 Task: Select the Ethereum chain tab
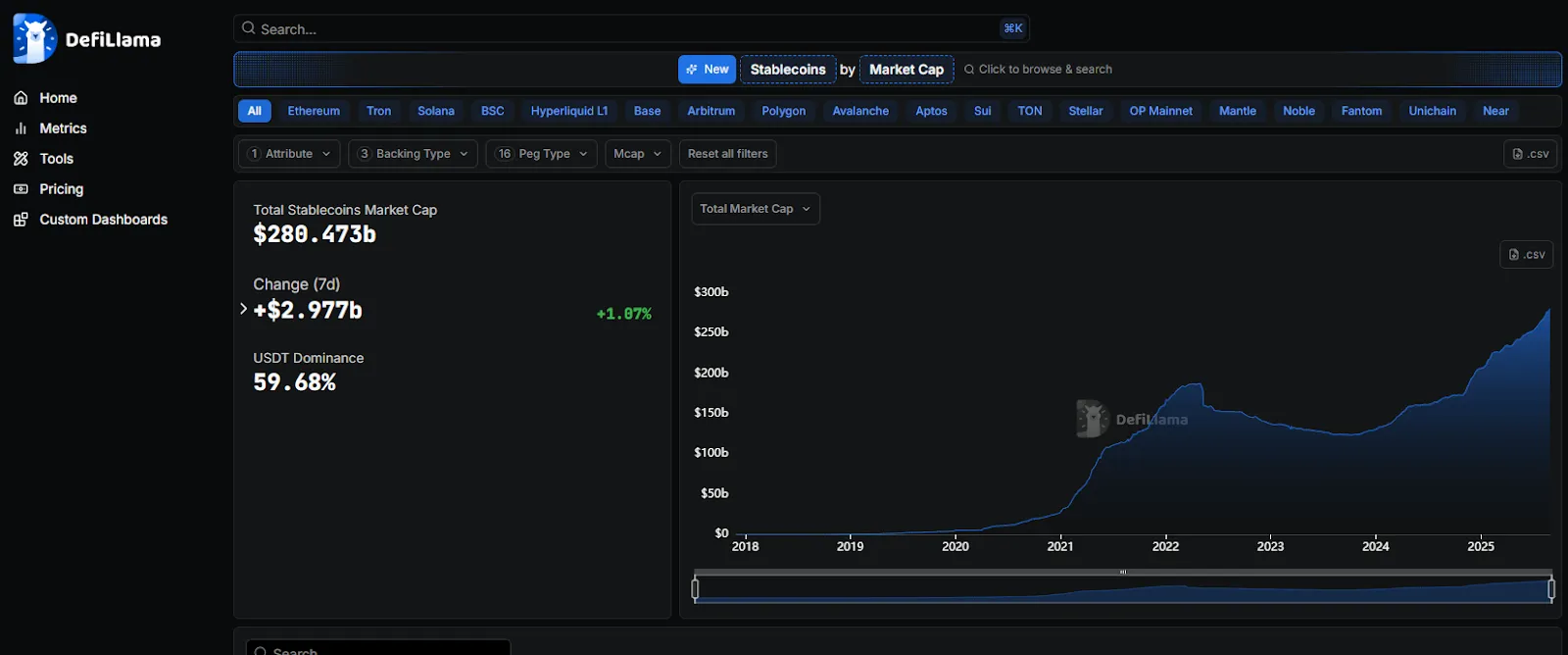click(x=314, y=111)
